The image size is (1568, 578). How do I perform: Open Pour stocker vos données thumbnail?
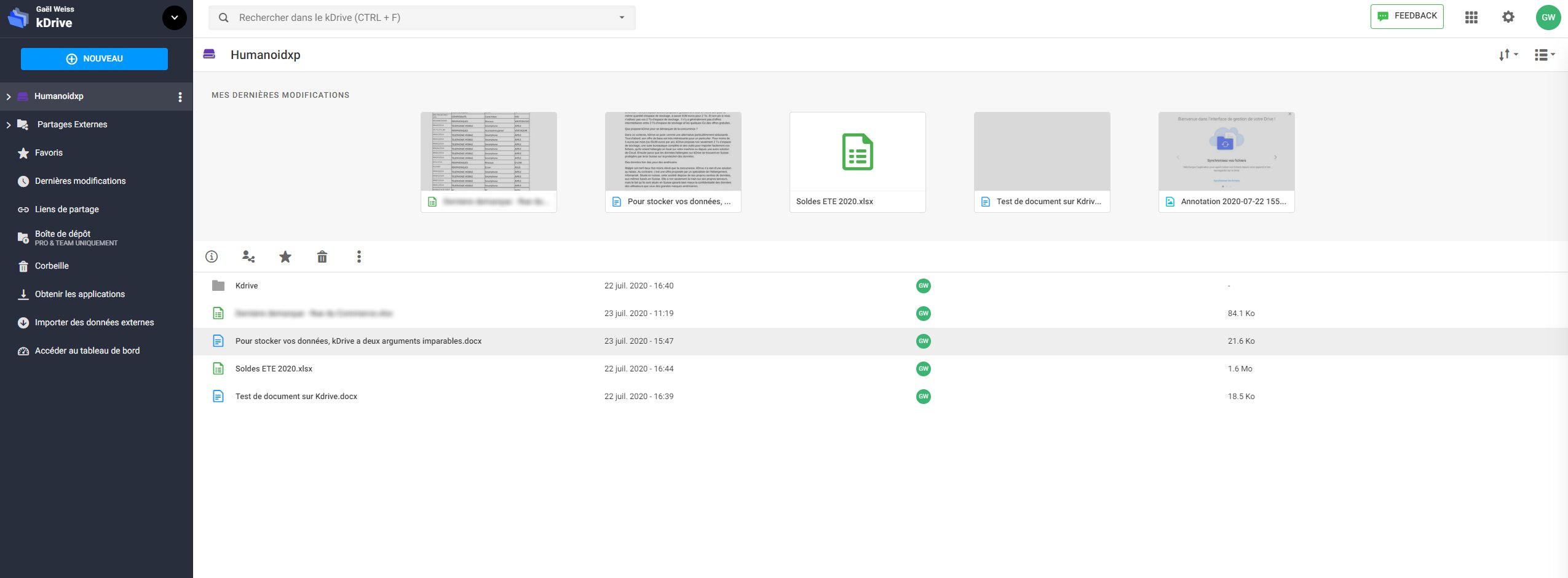(673, 162)
